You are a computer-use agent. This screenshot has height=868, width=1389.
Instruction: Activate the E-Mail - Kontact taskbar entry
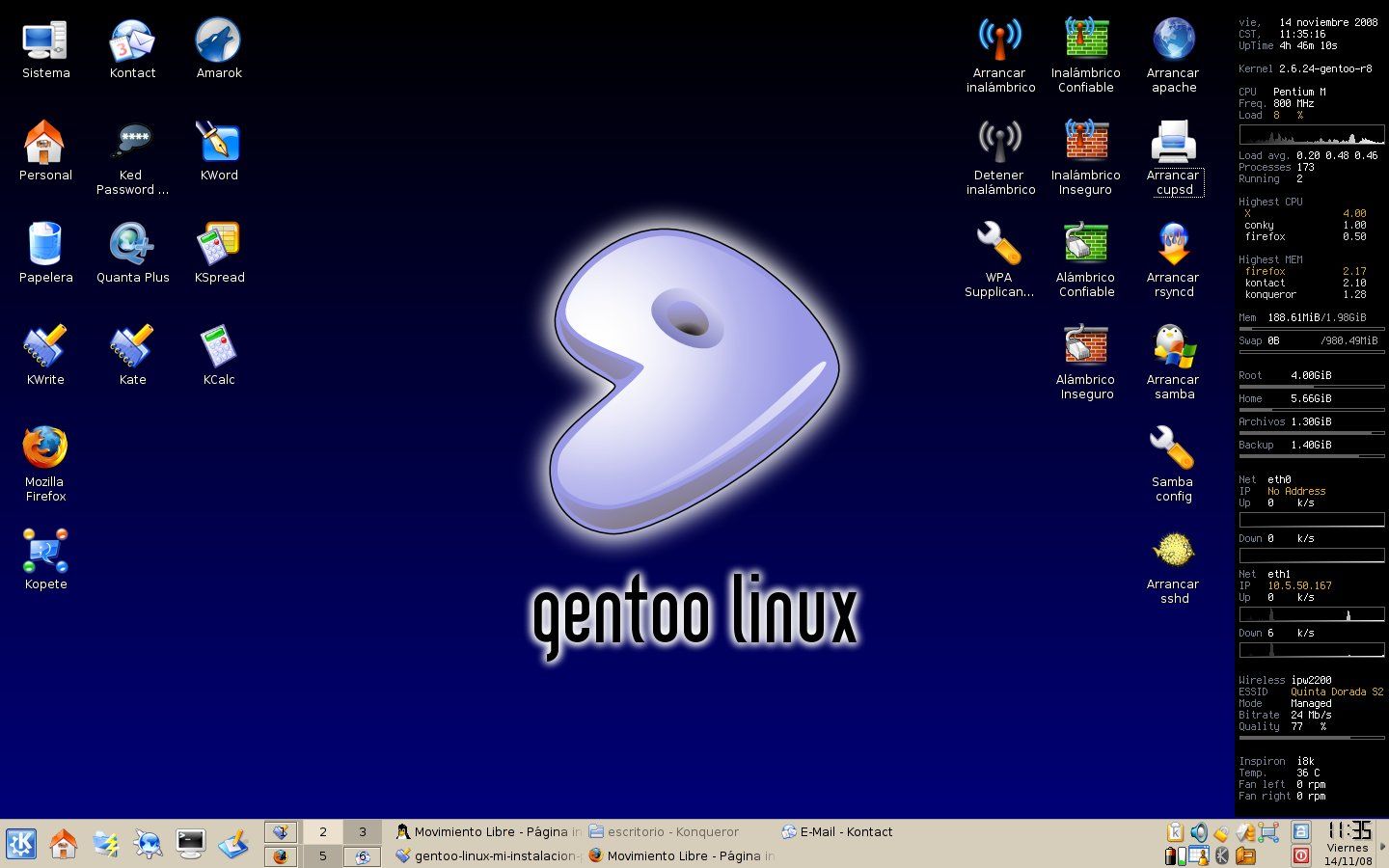pos(837,831)
